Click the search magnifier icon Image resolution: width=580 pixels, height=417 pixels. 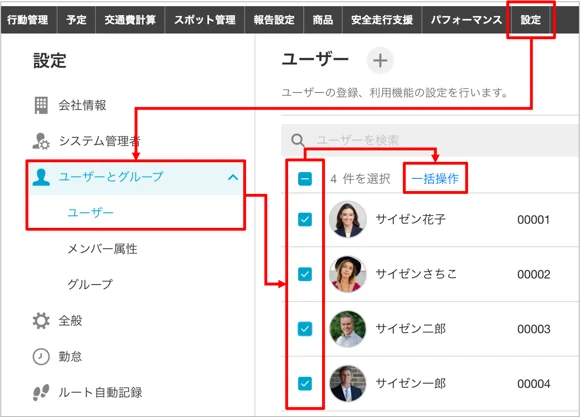[298, 140]
